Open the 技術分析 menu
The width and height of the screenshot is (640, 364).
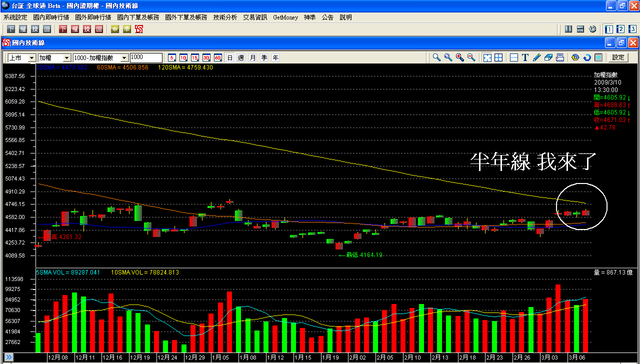tap(225, 17)
